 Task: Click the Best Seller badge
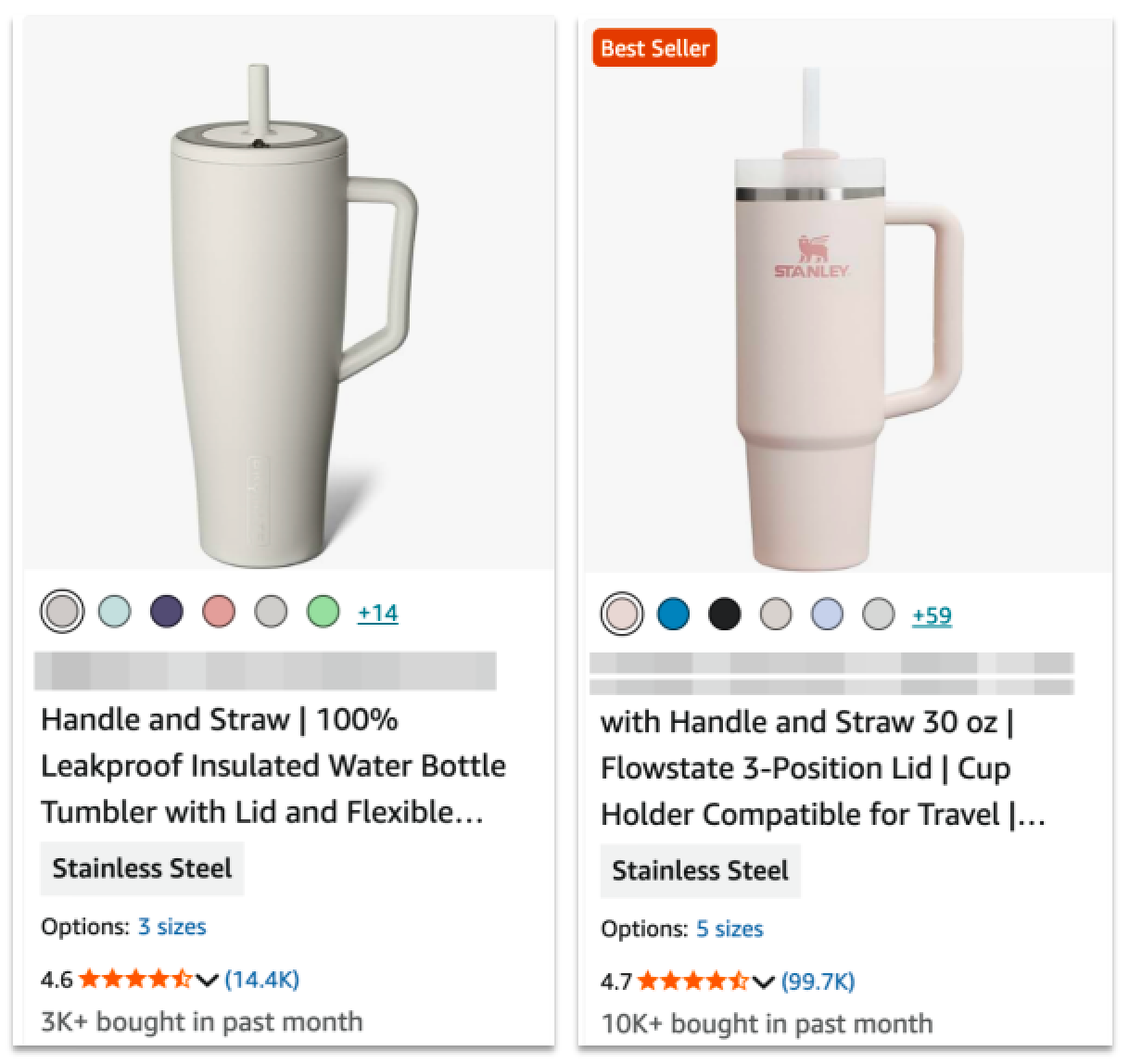point(654,48)
